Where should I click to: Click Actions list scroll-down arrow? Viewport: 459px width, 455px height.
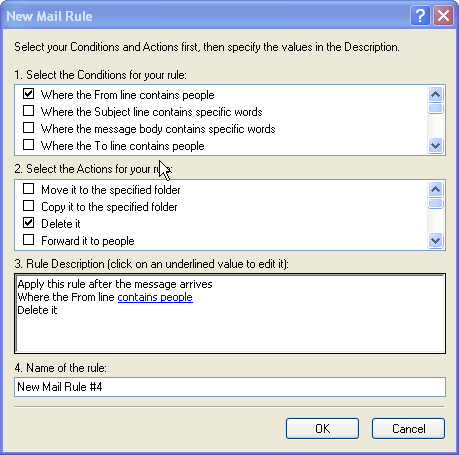tap(435, 240)
